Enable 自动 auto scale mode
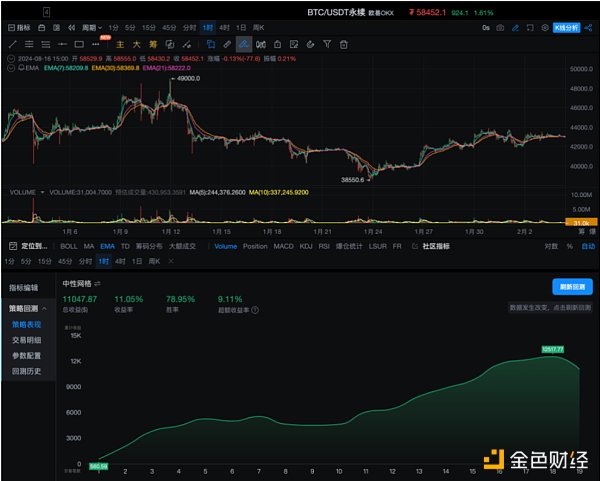 587,246
